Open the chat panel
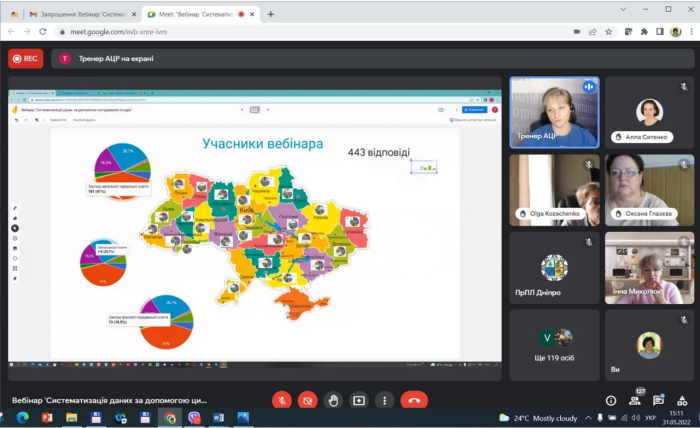This screenshot has height=428, width=700. (x=657, y=400)
